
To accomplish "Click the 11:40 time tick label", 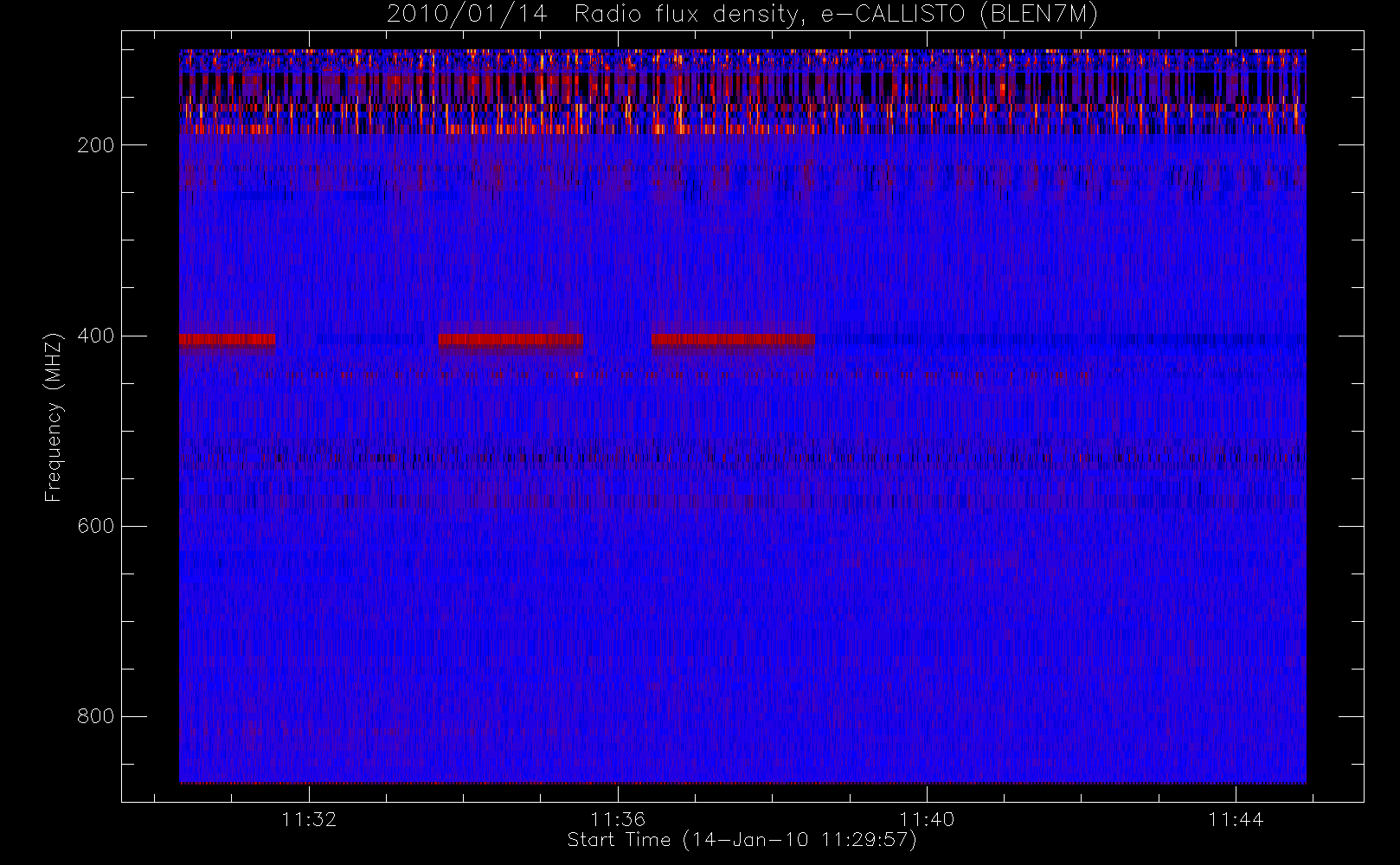I will 927,819.
